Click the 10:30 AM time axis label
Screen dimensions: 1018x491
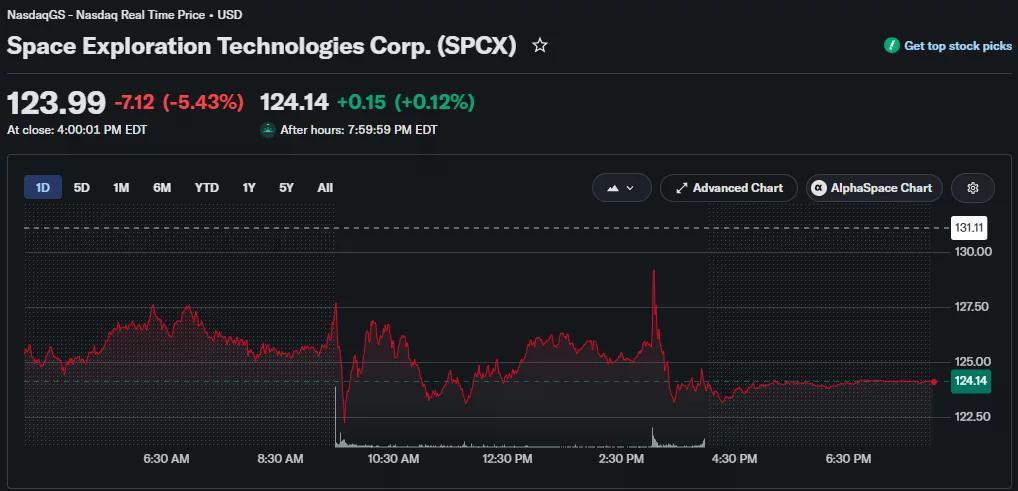(393, 459)
